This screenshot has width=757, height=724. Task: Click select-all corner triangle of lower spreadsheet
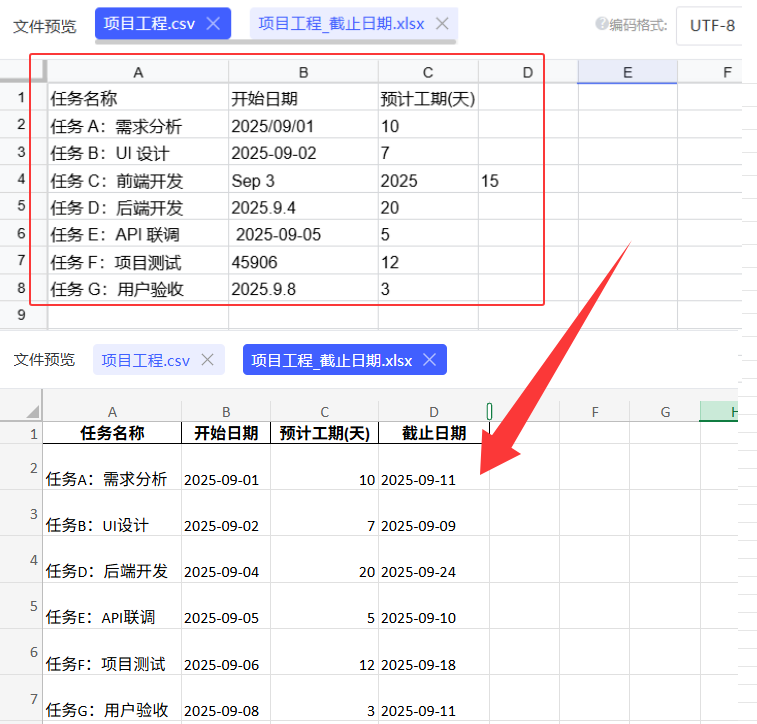click(32, 411)
